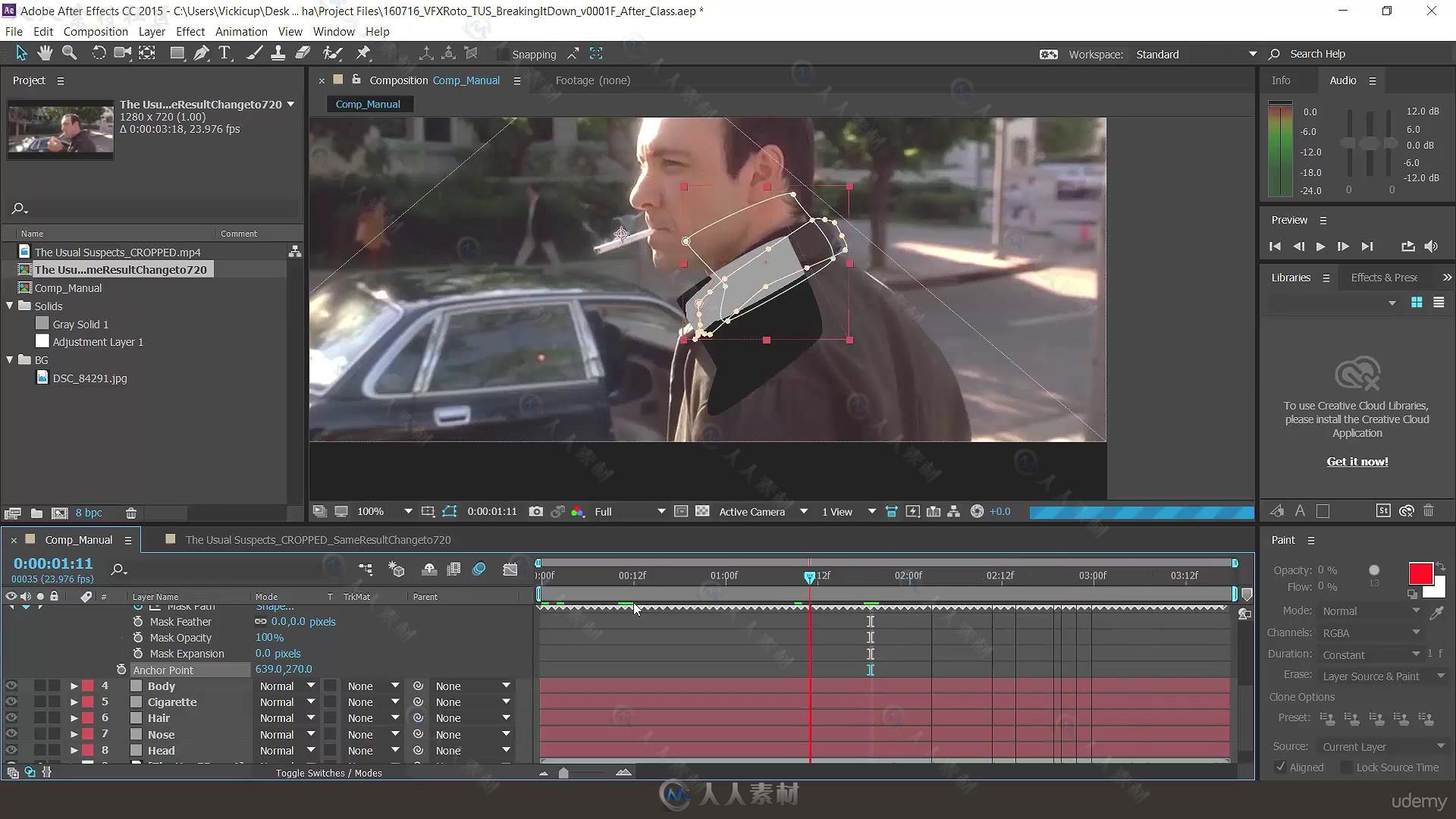Toggle transparency grid in viewer

703,512
